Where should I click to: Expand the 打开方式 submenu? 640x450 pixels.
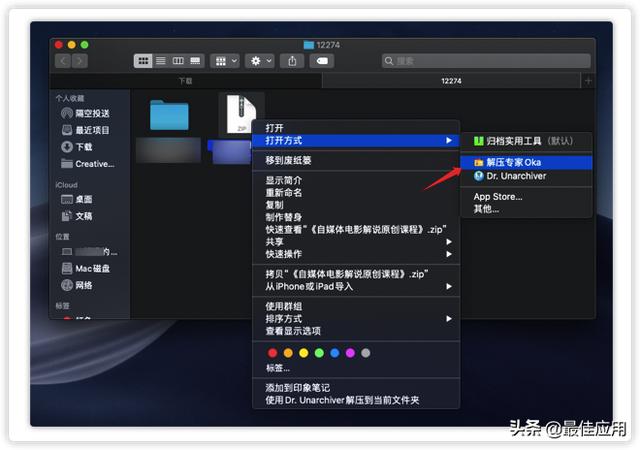pos(356,140)
